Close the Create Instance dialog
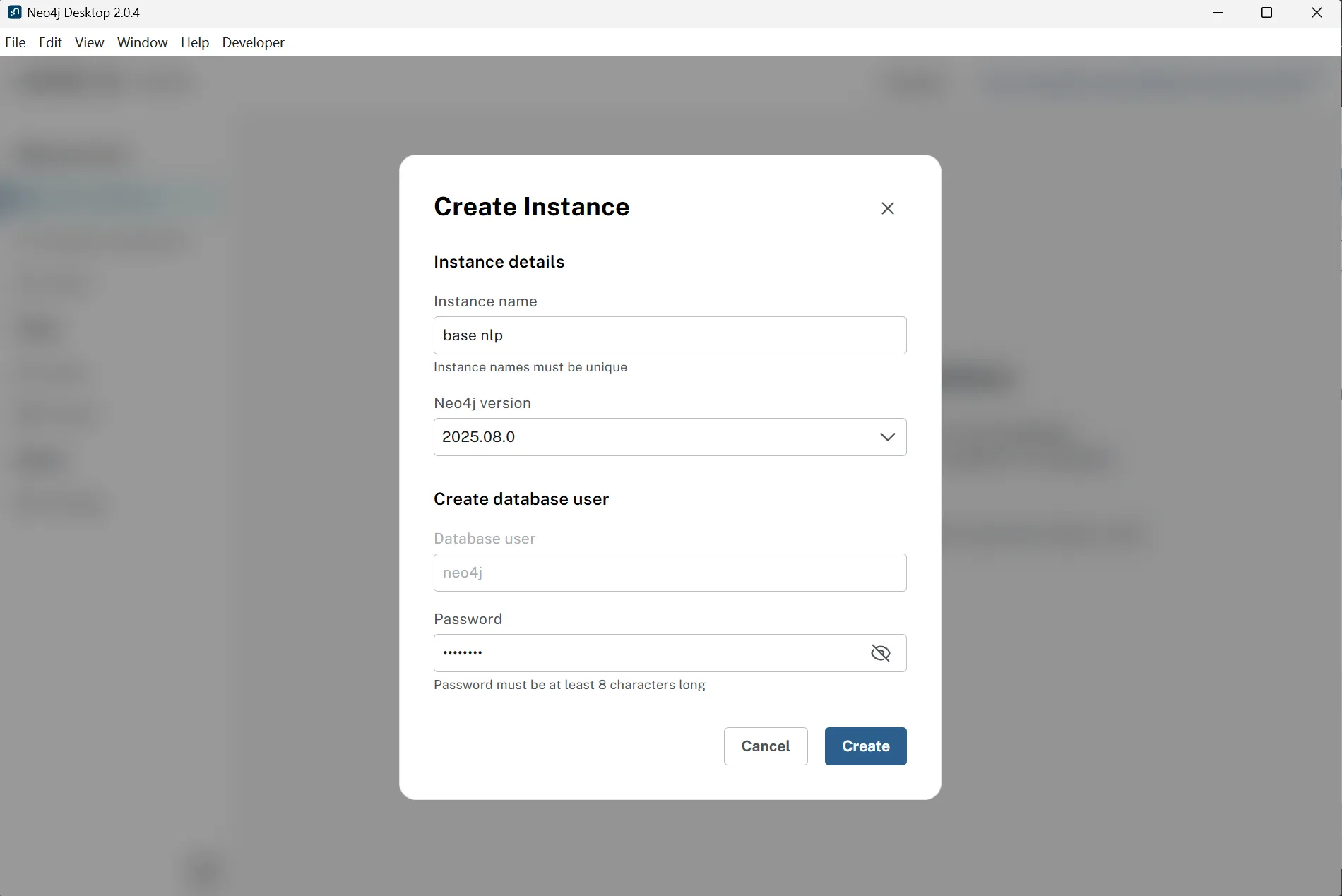The width and height of the screenshot is (1342, 896). (888, 208)
